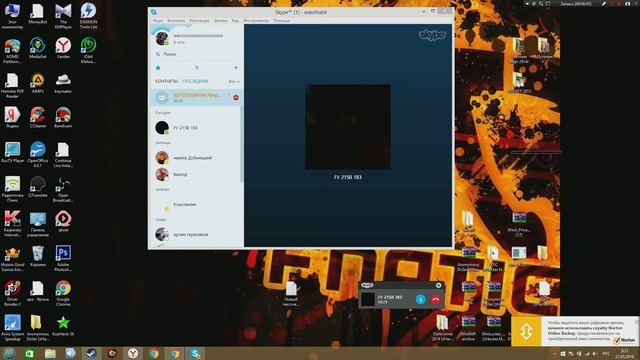End the active call in contact list
The width and height of the screenshot is (640, 360).
(x=236, y=98)
